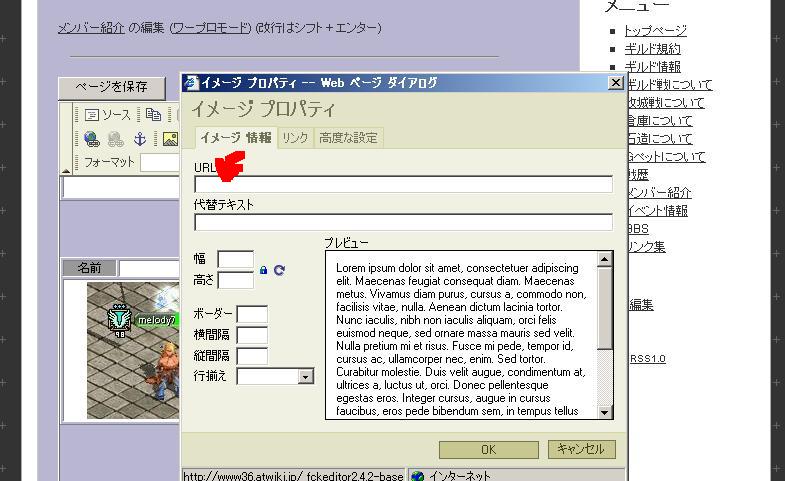
Task: Toggle the lock ratio padlock icon
Action: coord(263,270)
